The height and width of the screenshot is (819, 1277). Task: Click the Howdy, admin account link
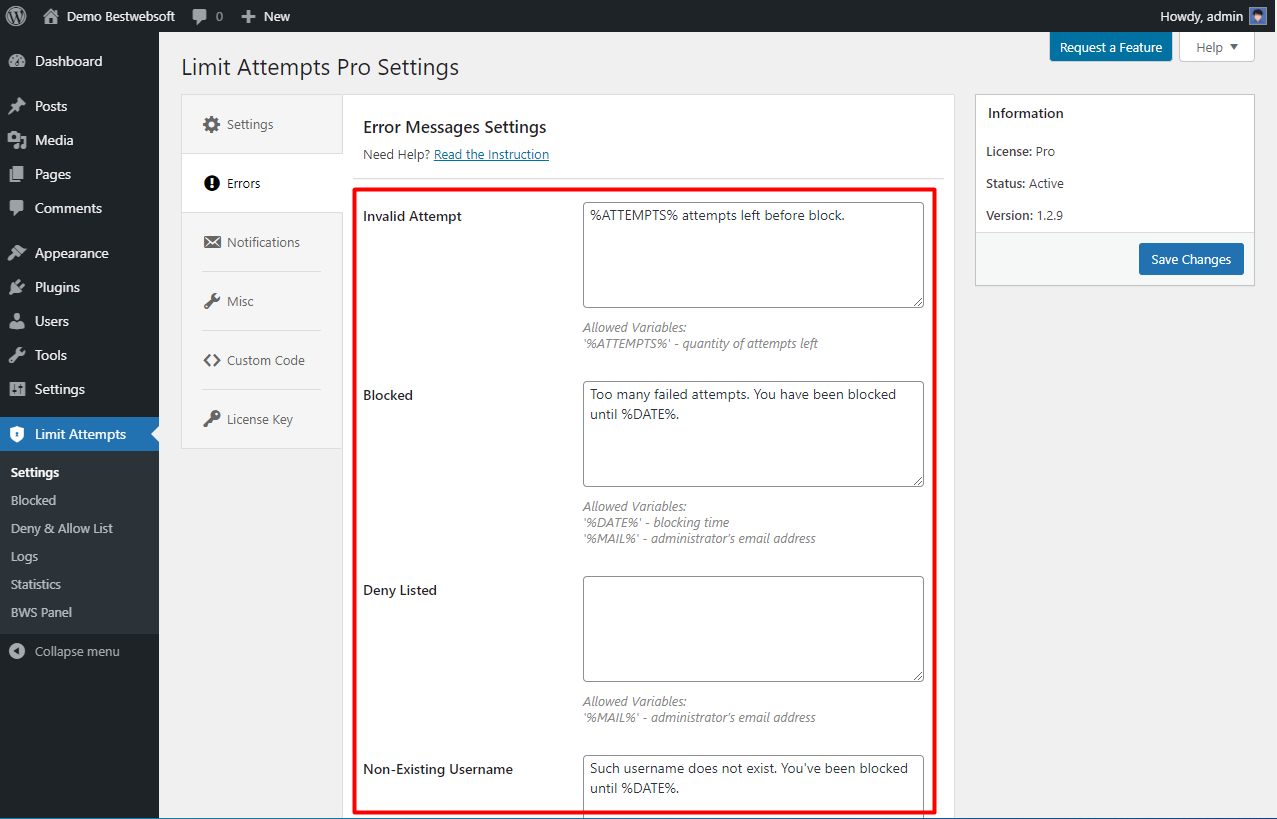point(1213,16)
